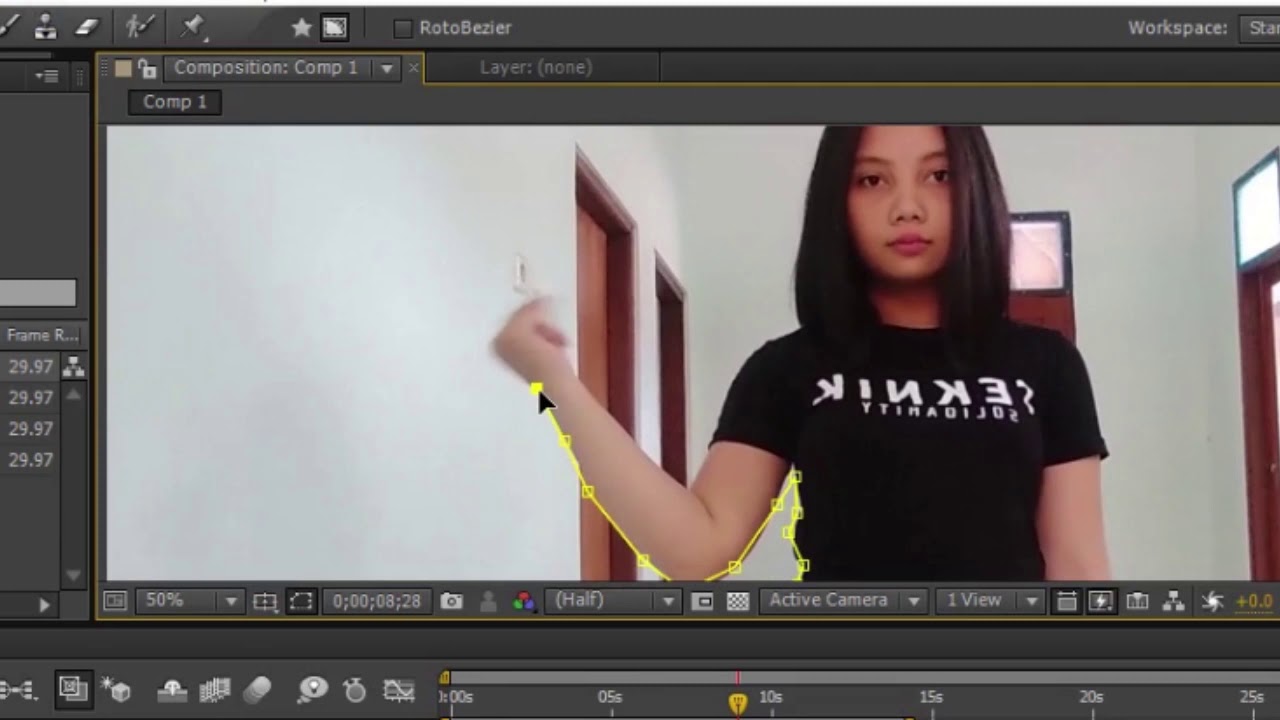
Task: Open the (Half) resolution dropdown
Action: tap(612, 601)
